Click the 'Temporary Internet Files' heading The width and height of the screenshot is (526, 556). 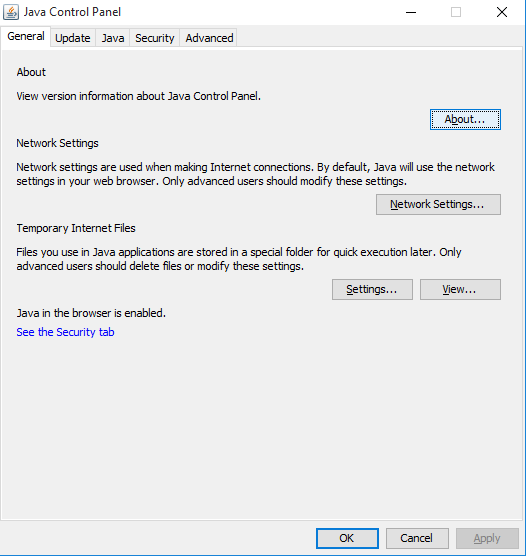(76, 228)
